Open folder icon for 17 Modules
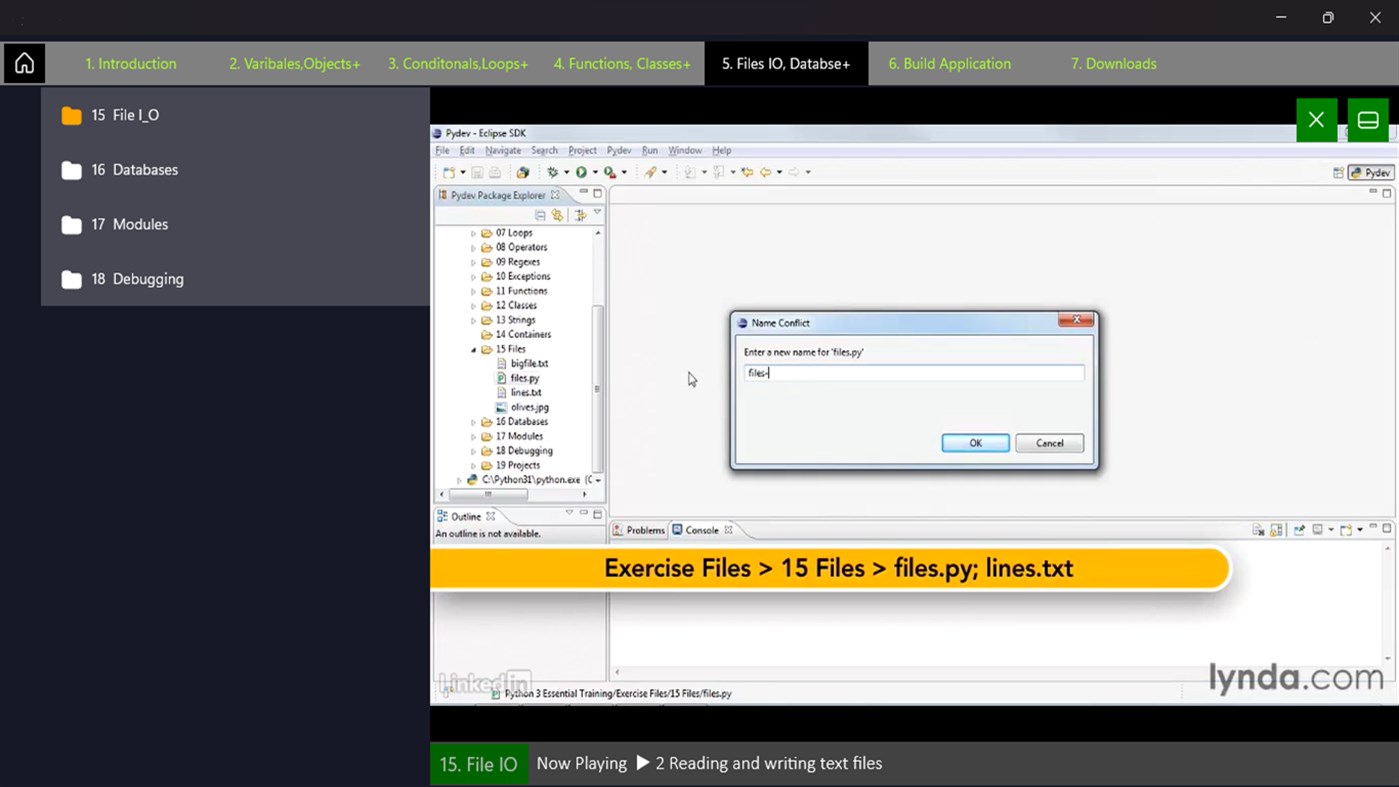The width and height of the screenshot is (1399, 787). click(x=71, y=225)
